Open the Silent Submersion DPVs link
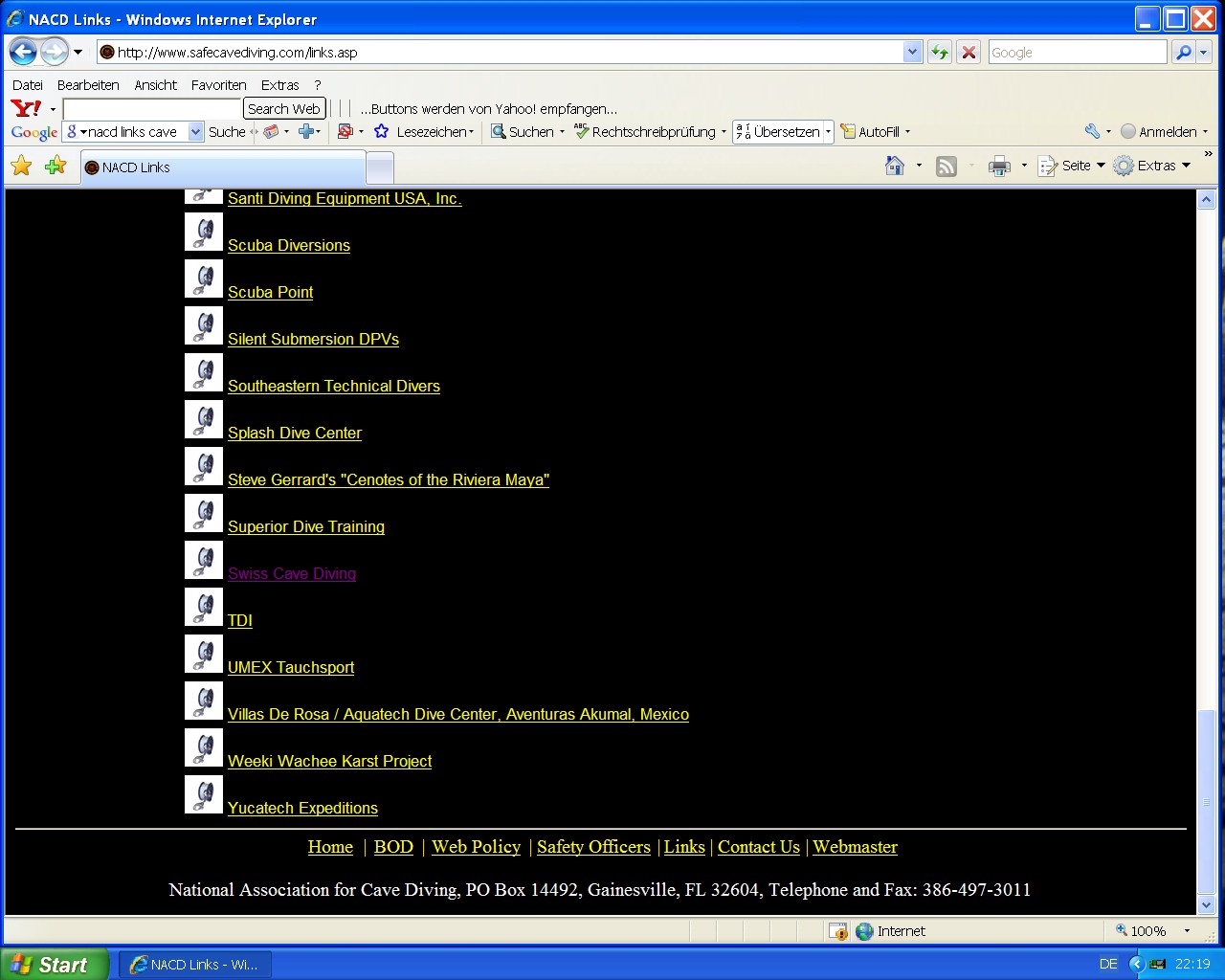 click(313, 339)
